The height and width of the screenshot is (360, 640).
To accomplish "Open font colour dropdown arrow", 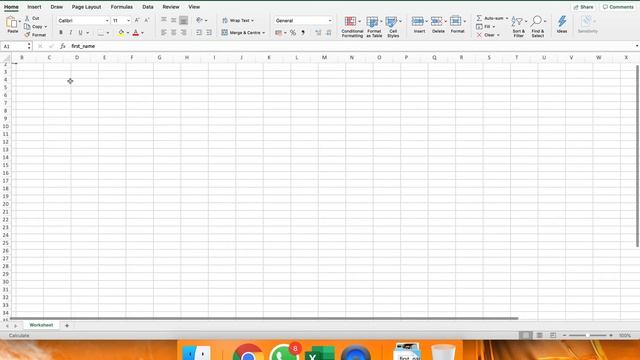I will click(142, 33).
